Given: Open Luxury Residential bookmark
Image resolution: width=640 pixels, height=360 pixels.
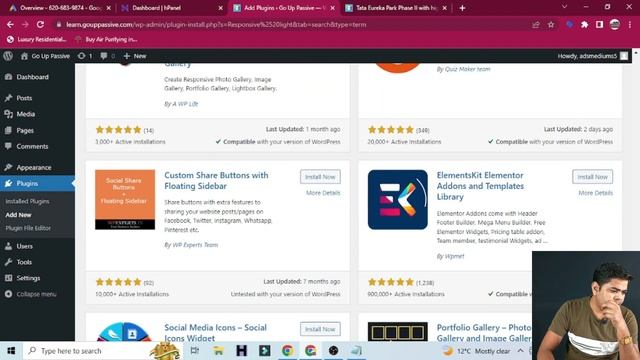Looking at the screenshot, I should click(x=36, y=39).
